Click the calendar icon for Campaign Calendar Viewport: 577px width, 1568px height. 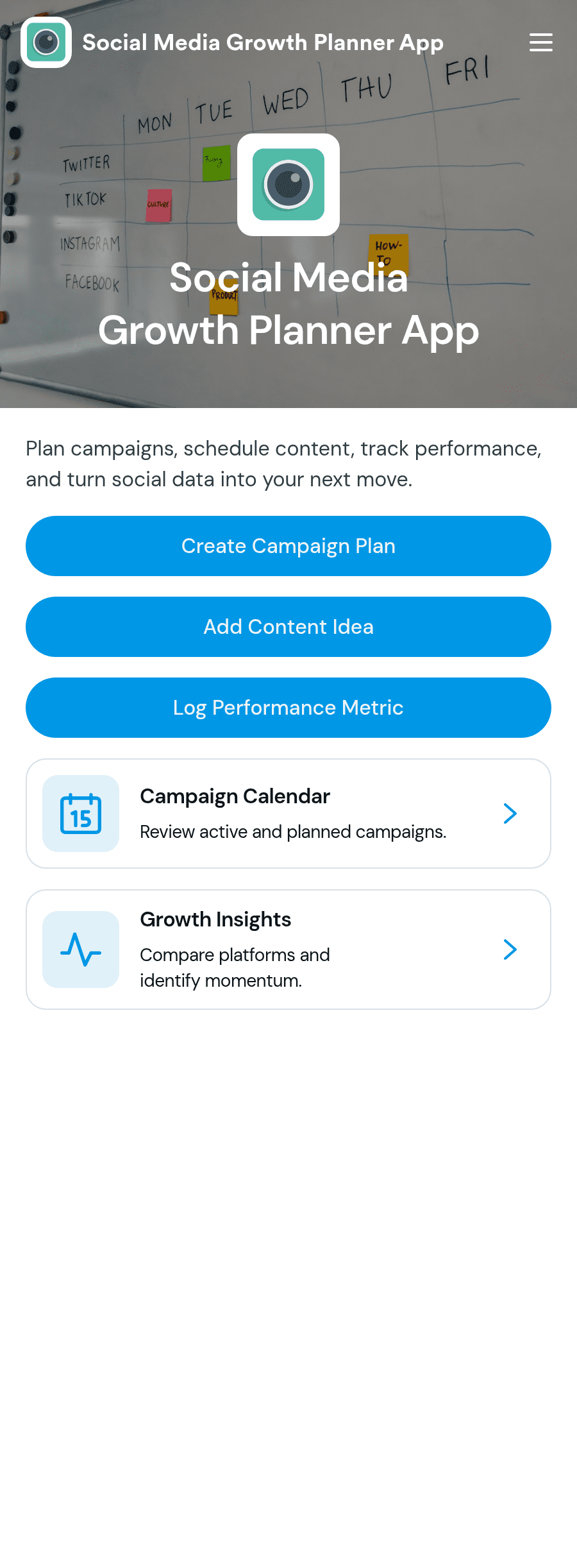point(81,814)
